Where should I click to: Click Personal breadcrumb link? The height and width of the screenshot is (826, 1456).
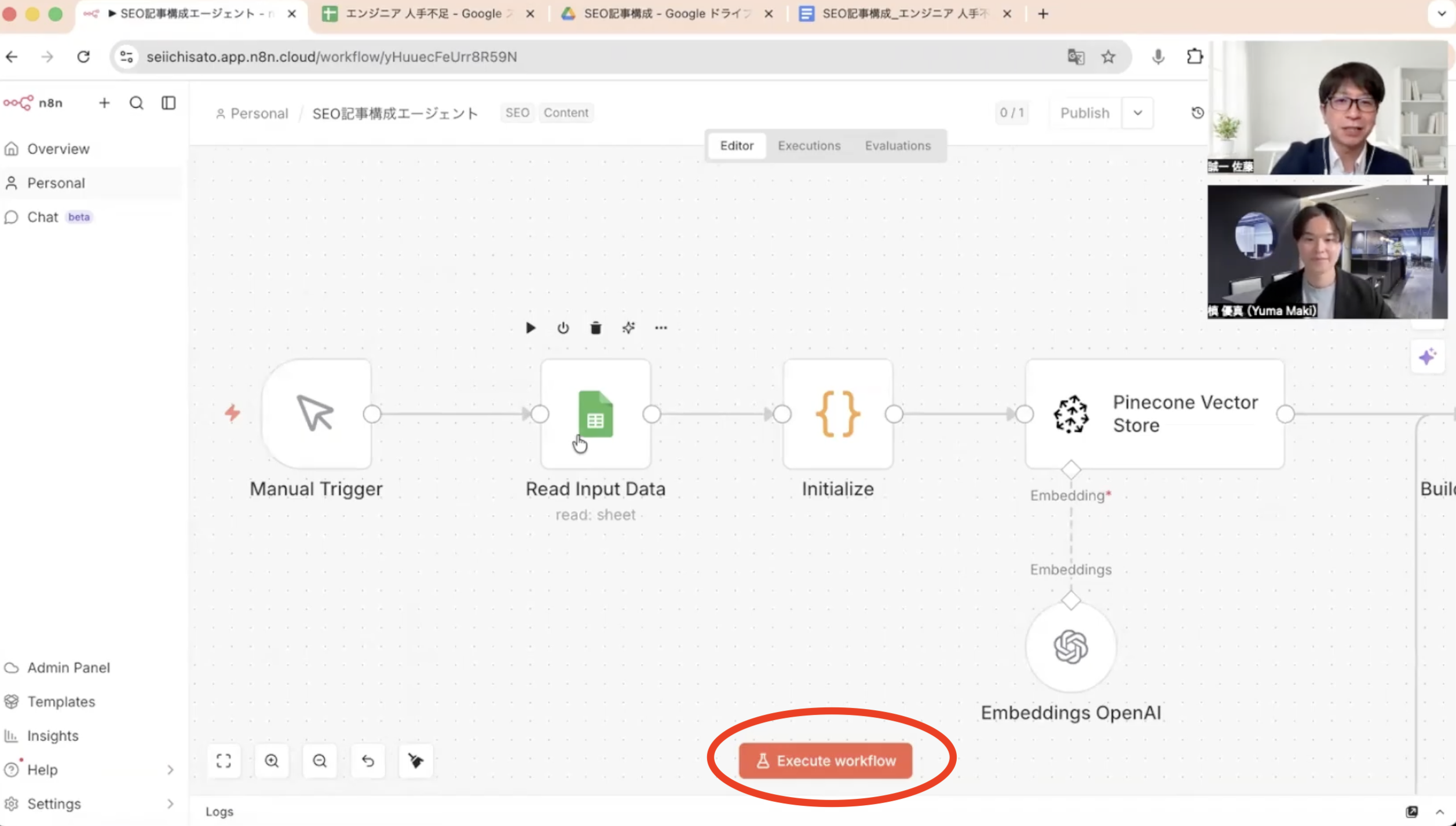pyautogui.click(x=252, y=113)
